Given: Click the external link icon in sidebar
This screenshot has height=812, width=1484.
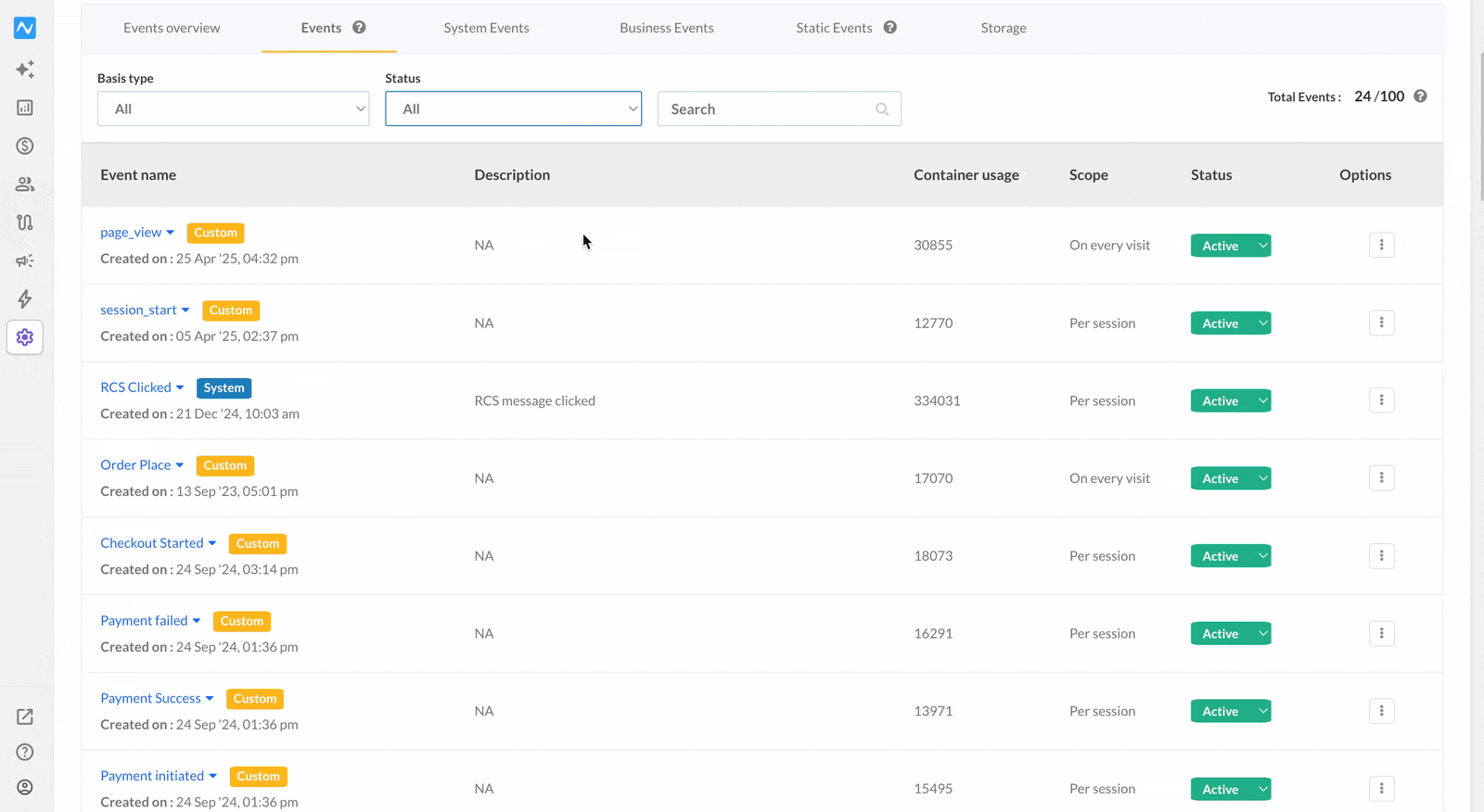Looking at the screenshot, I should point(25,717).
